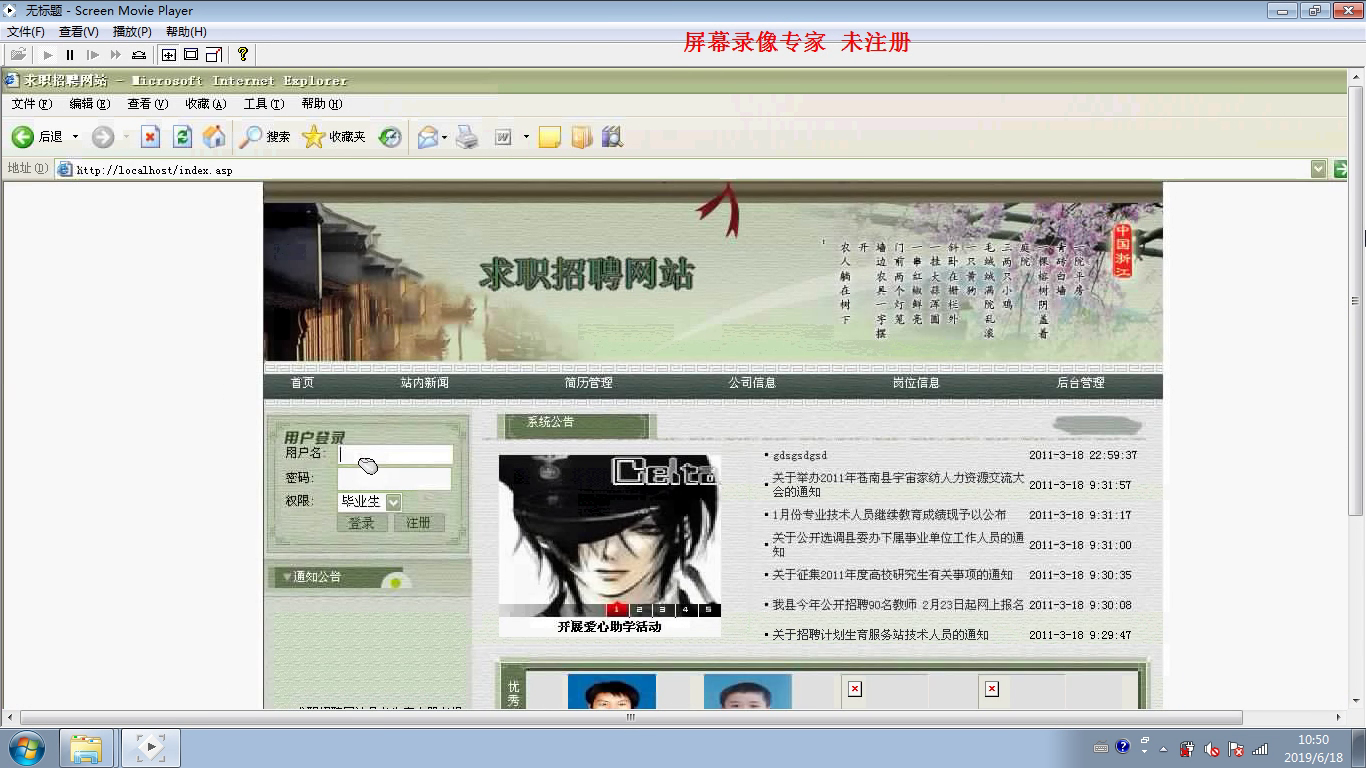
Task: Click the 搜索 magnifier search button
Action: click(265, 137)
